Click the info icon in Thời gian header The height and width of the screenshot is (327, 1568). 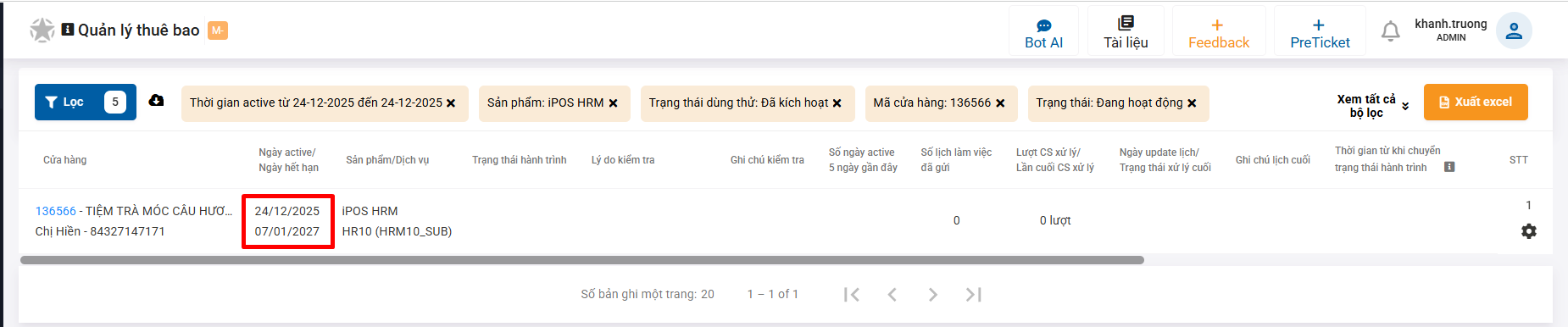click(x=1449, y=167)
